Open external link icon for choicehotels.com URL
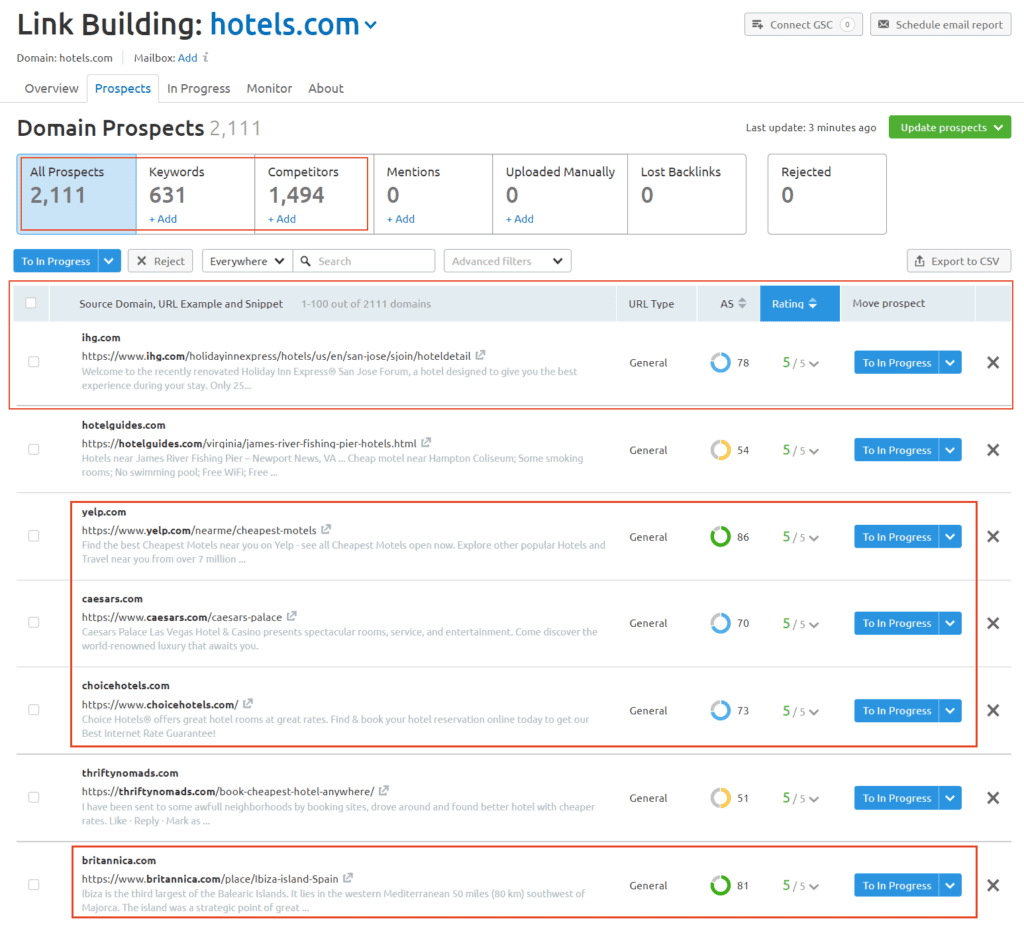The image size is (1024, 929). [248, 704]
